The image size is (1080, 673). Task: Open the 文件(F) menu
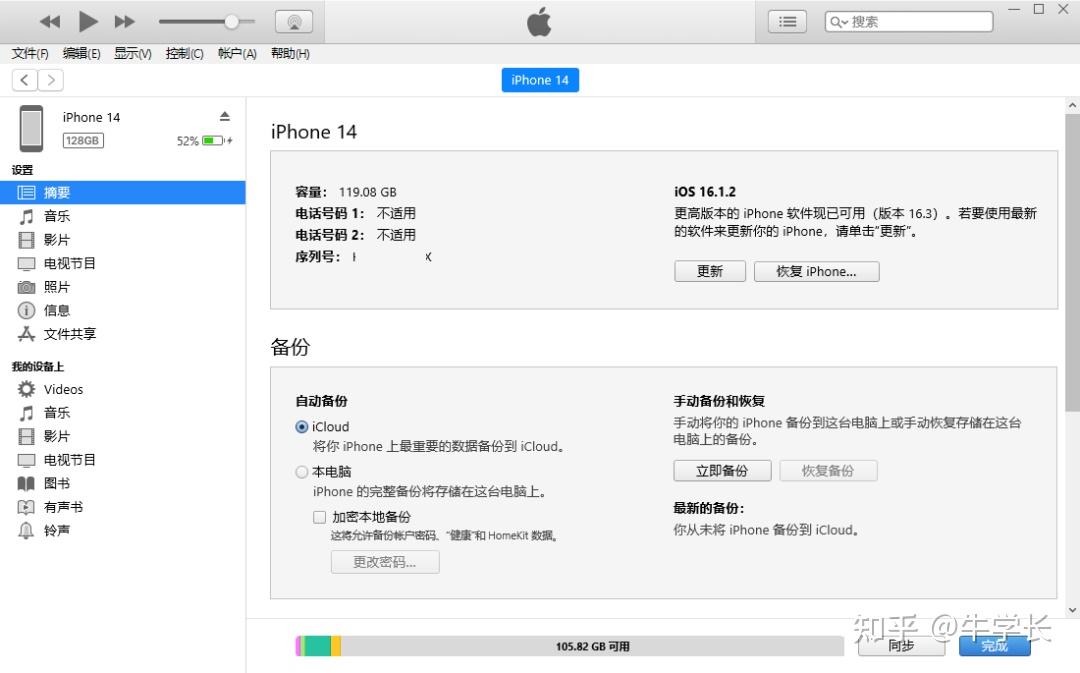30,54
